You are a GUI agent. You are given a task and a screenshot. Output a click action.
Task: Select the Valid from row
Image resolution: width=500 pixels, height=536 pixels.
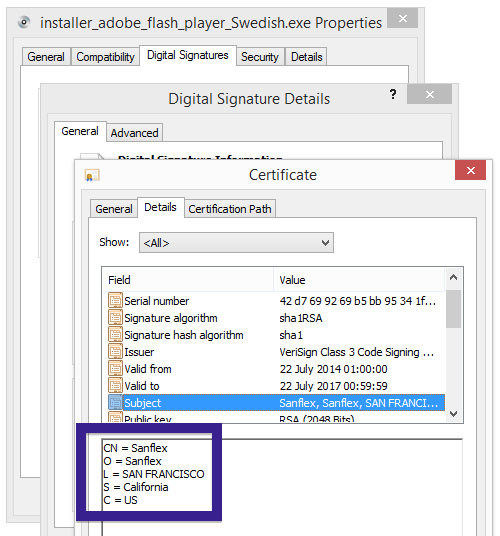(276, 369)
